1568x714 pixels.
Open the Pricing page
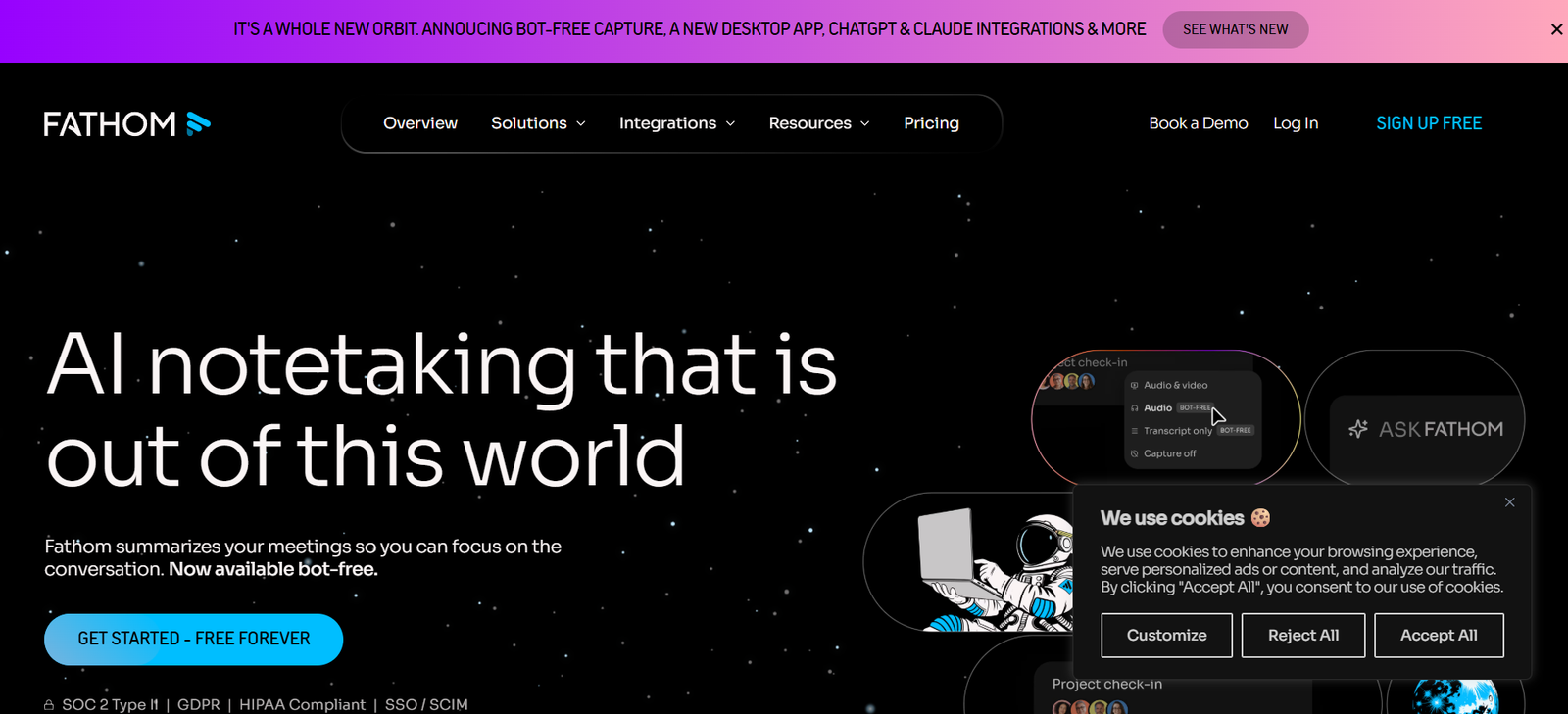click(931, 123)
